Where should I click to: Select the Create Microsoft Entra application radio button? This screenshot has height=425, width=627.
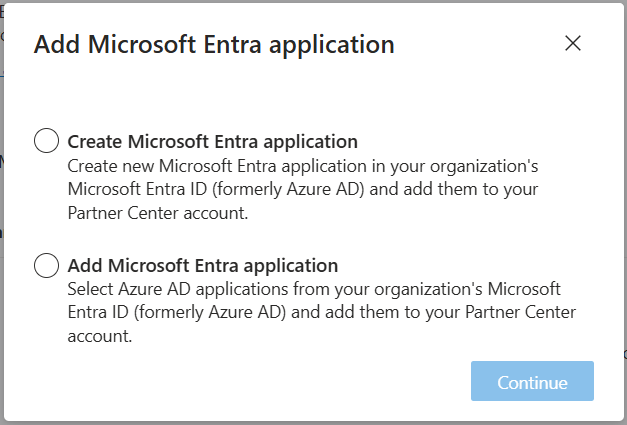pyautogui.click(x=46, y=141)
